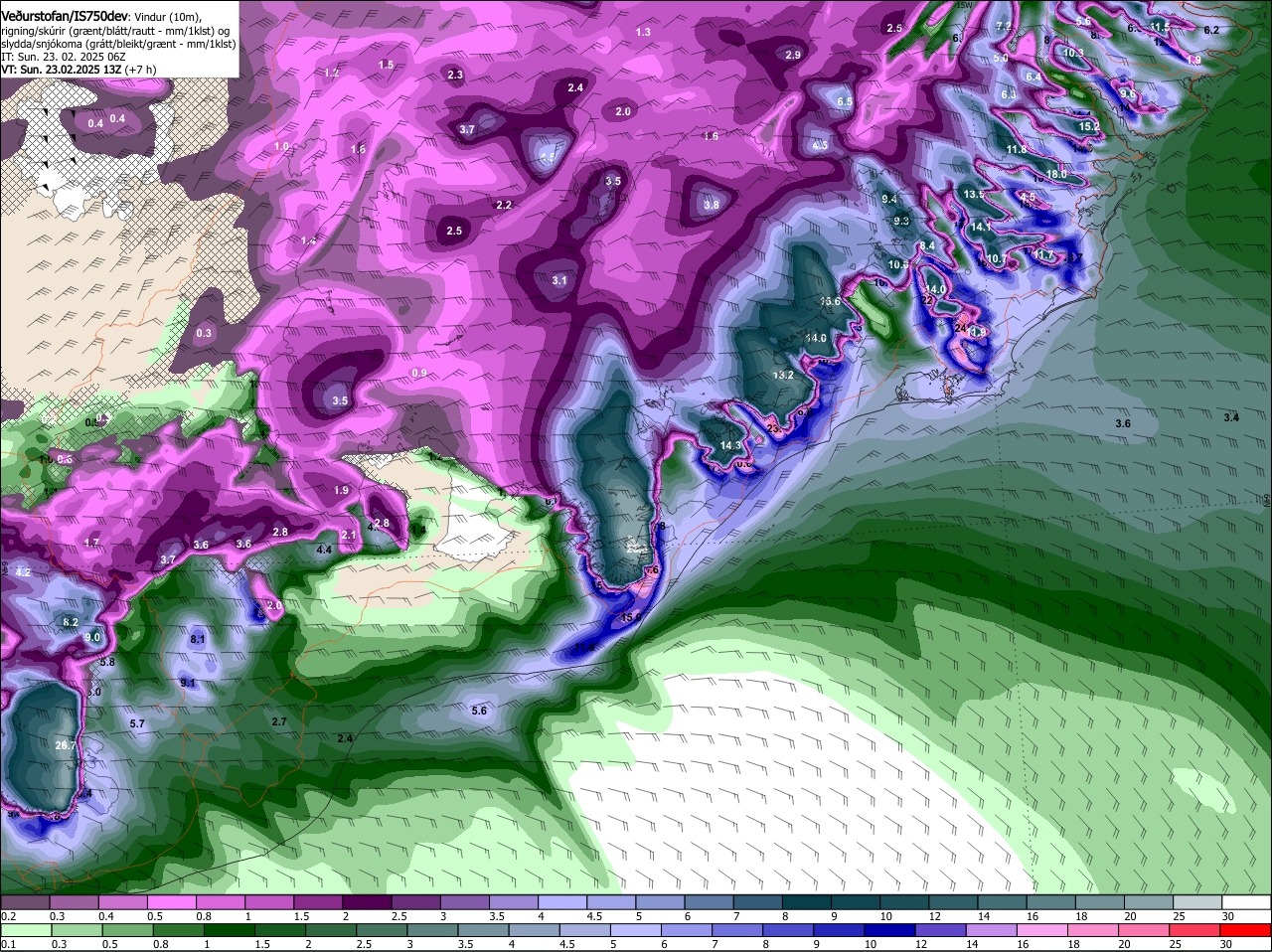Click the '8.4' value on the map

(927, 246)
